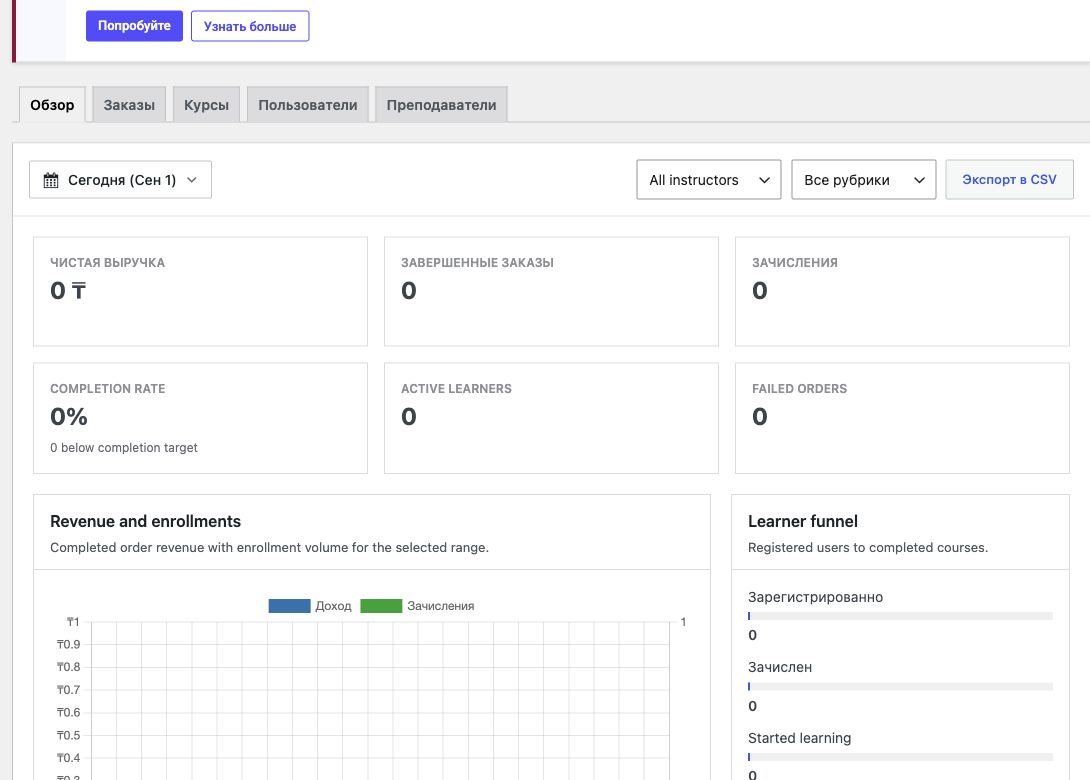Select the Завершенные заказы metric card
Screen dimensions: 1090x780
tap(551, 291)
